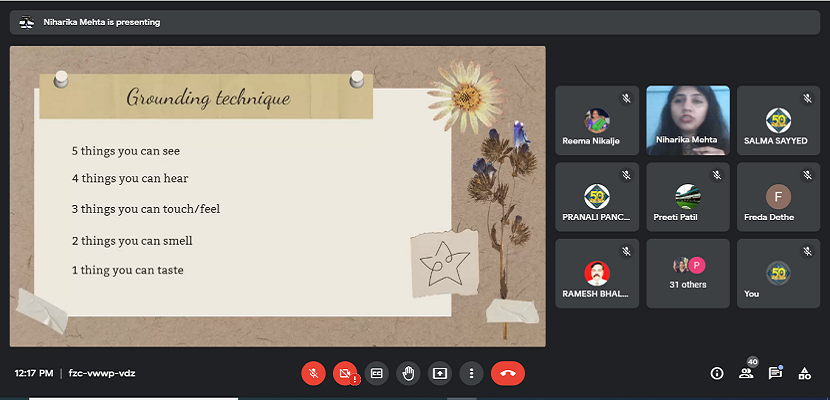Image resolution: width=830 pixels, height=400 pixels.
Task: Click your own 'You' tile
Action: click(x=779, y=274)
